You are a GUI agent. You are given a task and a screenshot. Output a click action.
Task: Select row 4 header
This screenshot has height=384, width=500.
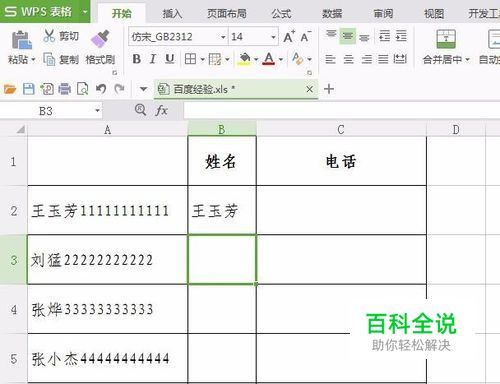click(13, 310)
